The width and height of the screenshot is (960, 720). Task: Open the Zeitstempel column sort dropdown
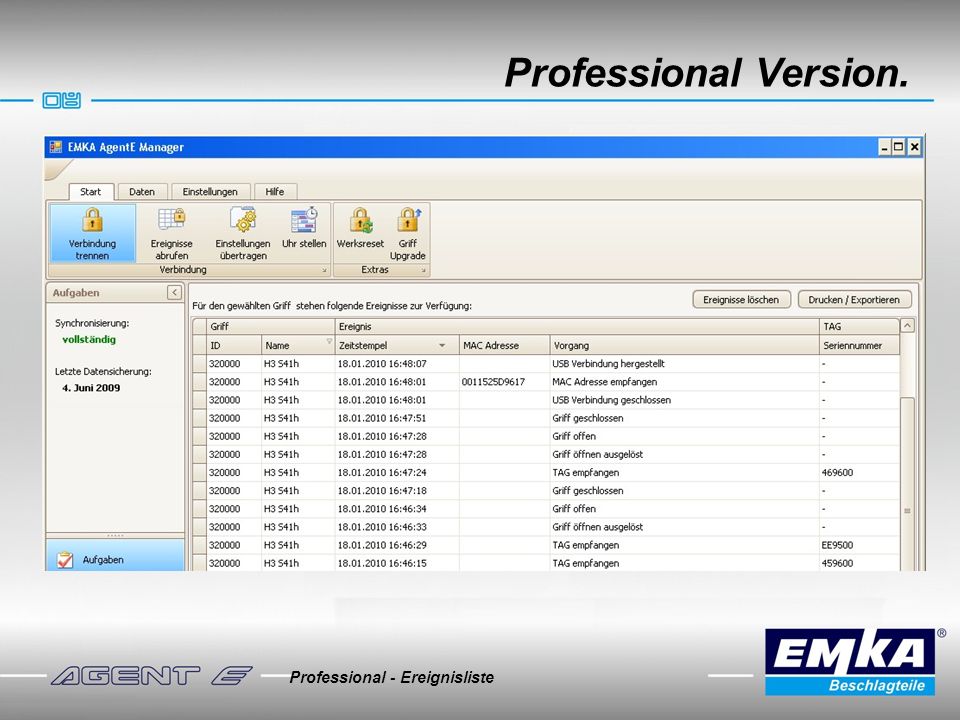point(442,346)
